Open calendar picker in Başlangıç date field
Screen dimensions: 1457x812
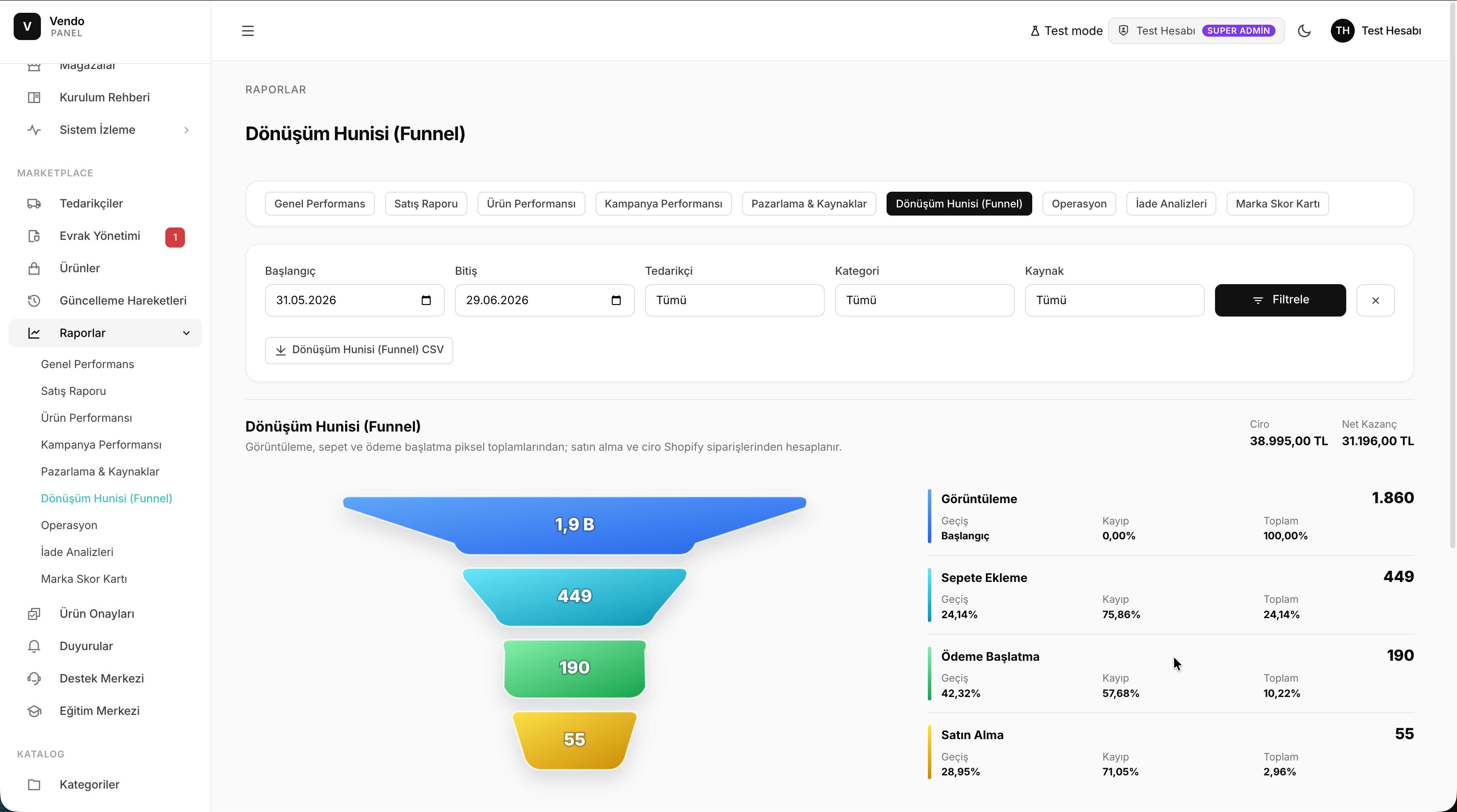[x=426, y=300]
